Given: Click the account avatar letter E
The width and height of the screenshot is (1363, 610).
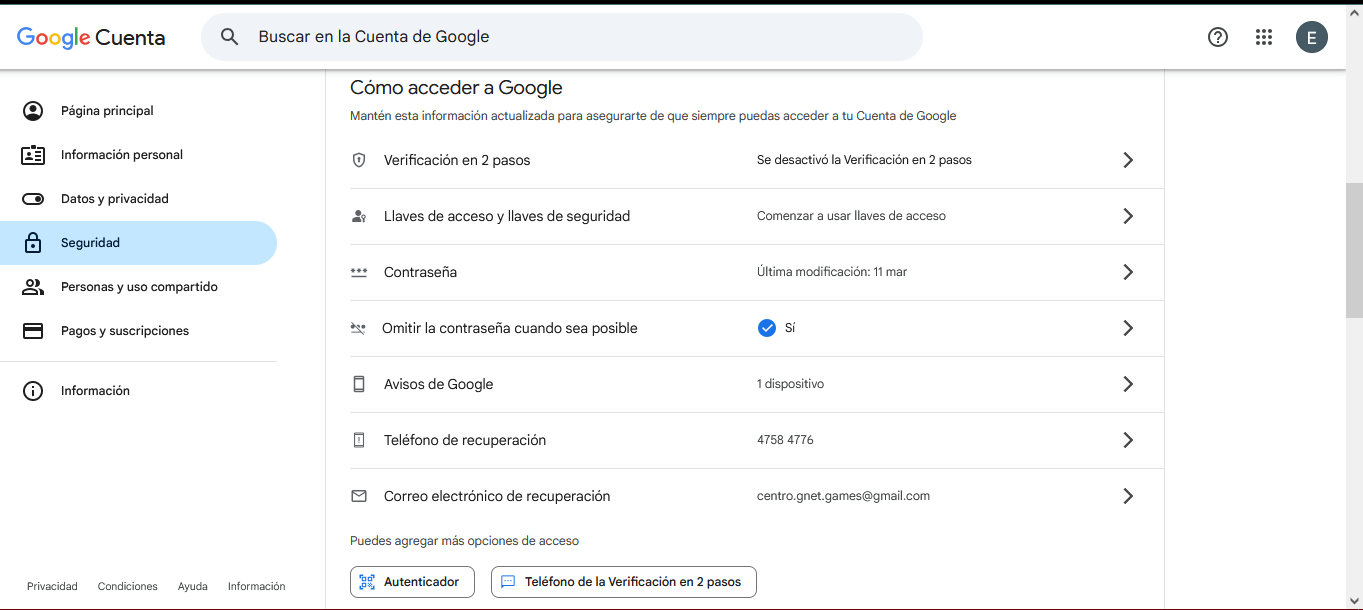Looking at the screenshot, I should pyautogui.click(x=1312, y=37).
